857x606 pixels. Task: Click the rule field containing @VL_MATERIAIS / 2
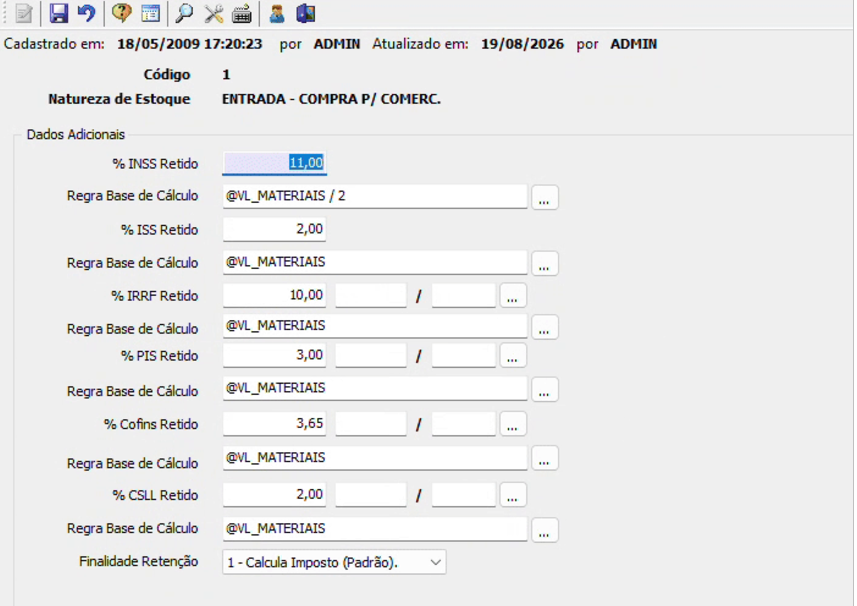click(375, 196)
